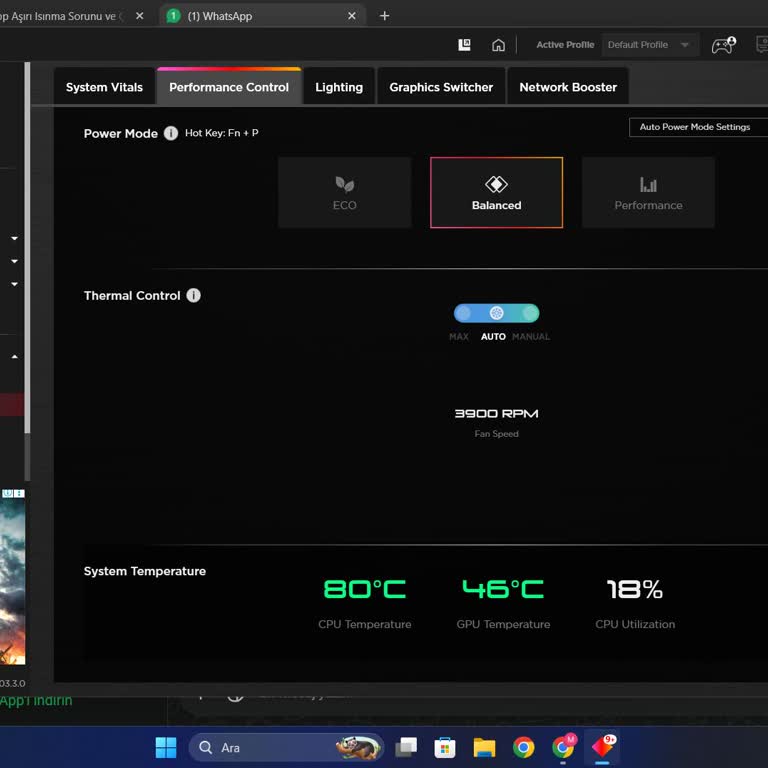Select the Performance power mode

pos(648,192)
